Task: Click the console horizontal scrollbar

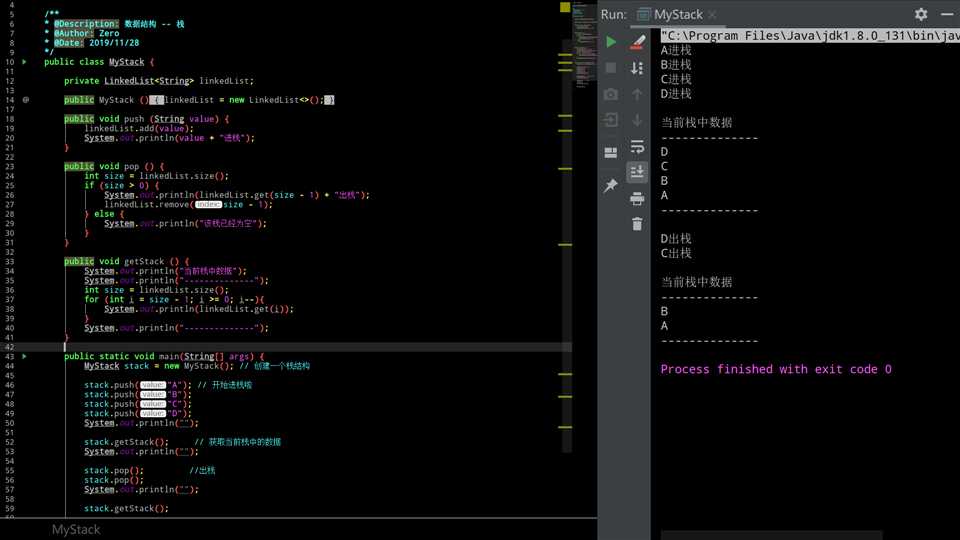Action: click(771, 535)
